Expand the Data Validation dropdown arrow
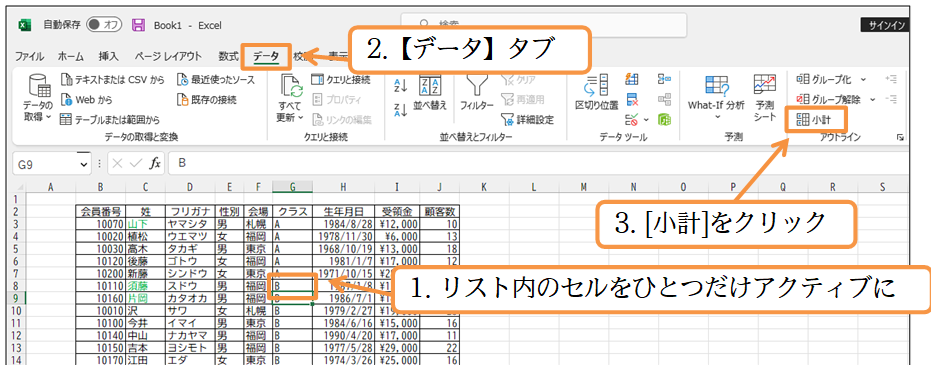The width and height of the screenshot is (931, 367). (x=646, y=121)
